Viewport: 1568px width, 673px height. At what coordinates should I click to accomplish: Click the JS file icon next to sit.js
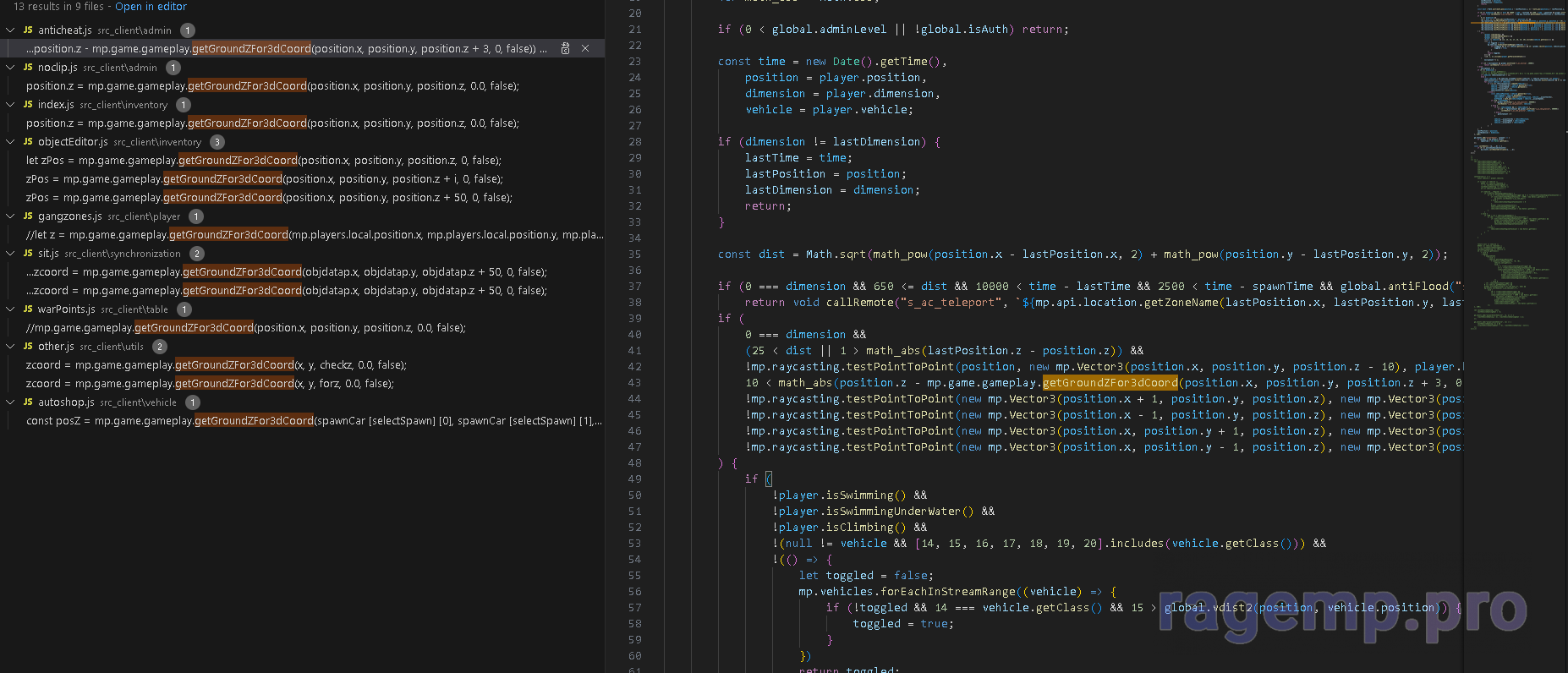click(x=28, y=253)
